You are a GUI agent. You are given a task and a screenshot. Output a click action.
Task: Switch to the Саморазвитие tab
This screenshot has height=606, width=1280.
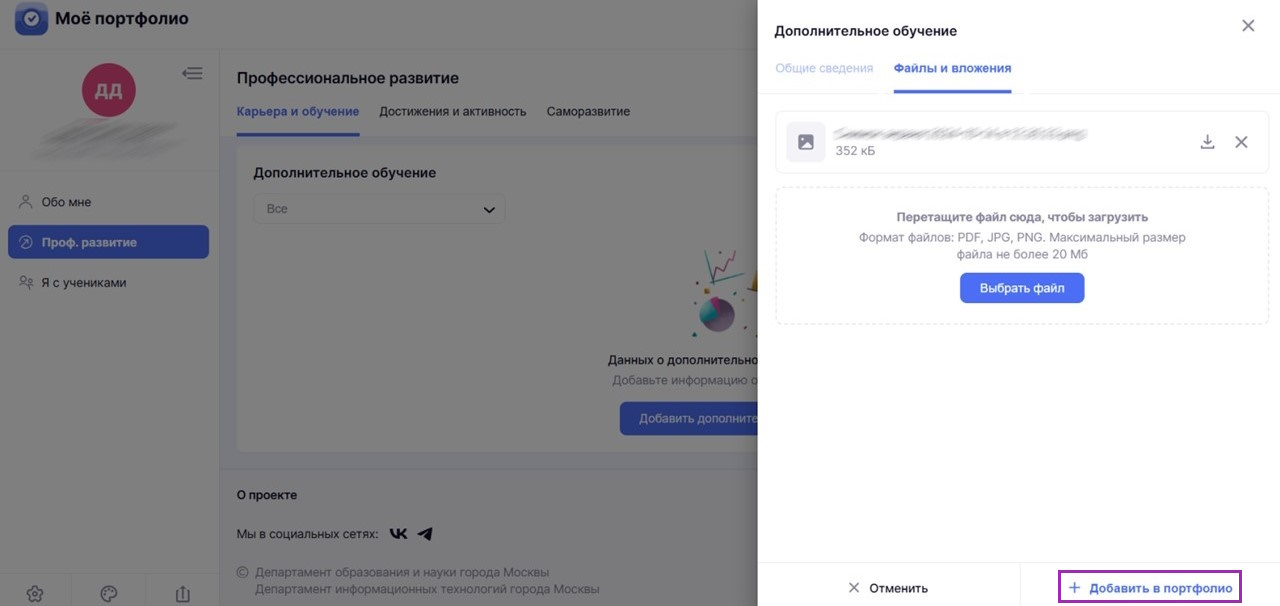pyautogui.click(x=586, y=111)
